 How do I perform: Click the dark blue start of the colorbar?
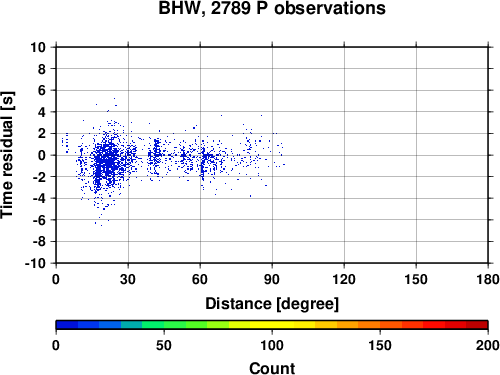[x=67, y=325]
